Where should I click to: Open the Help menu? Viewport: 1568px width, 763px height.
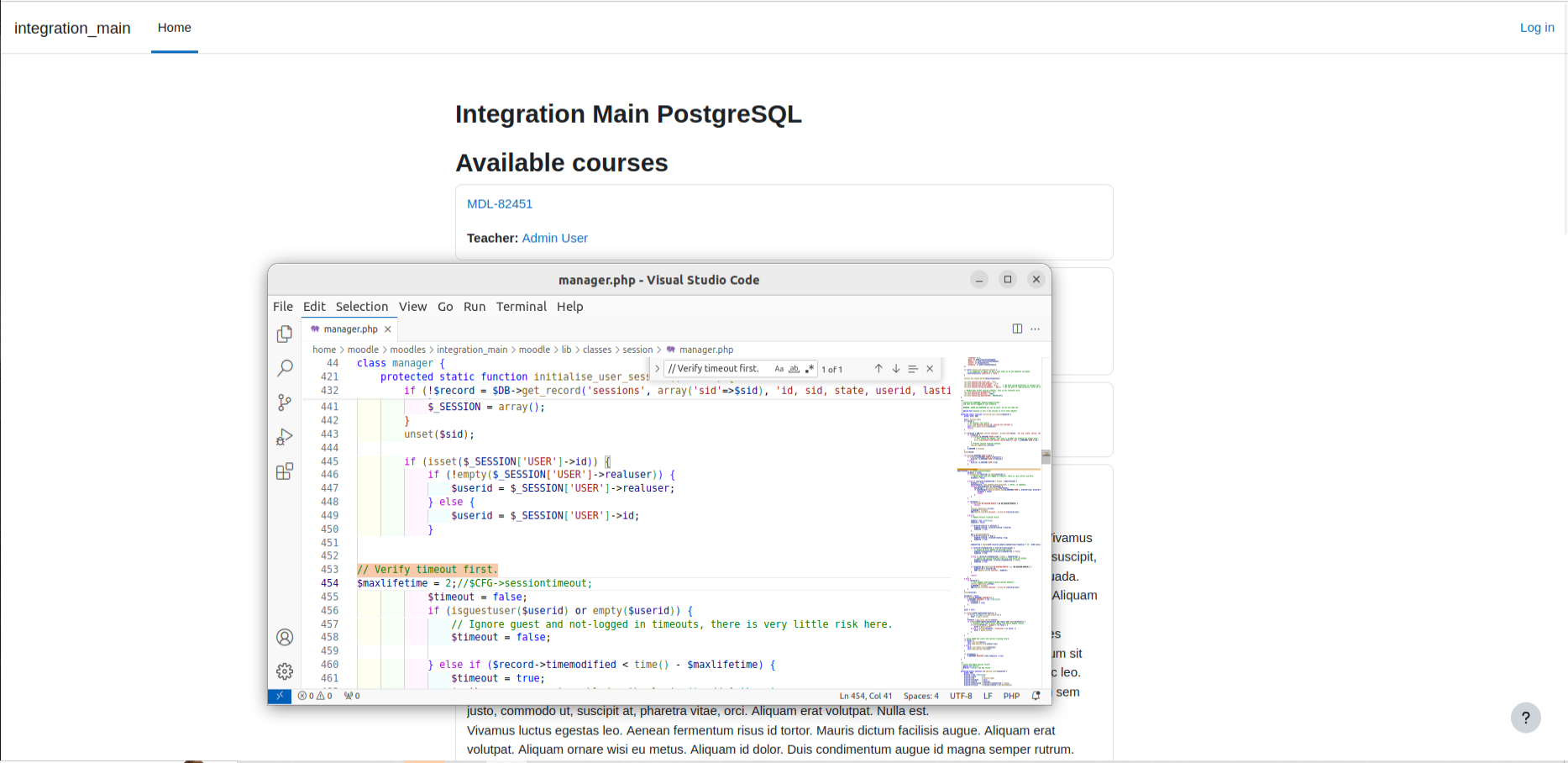click(569, 307)
